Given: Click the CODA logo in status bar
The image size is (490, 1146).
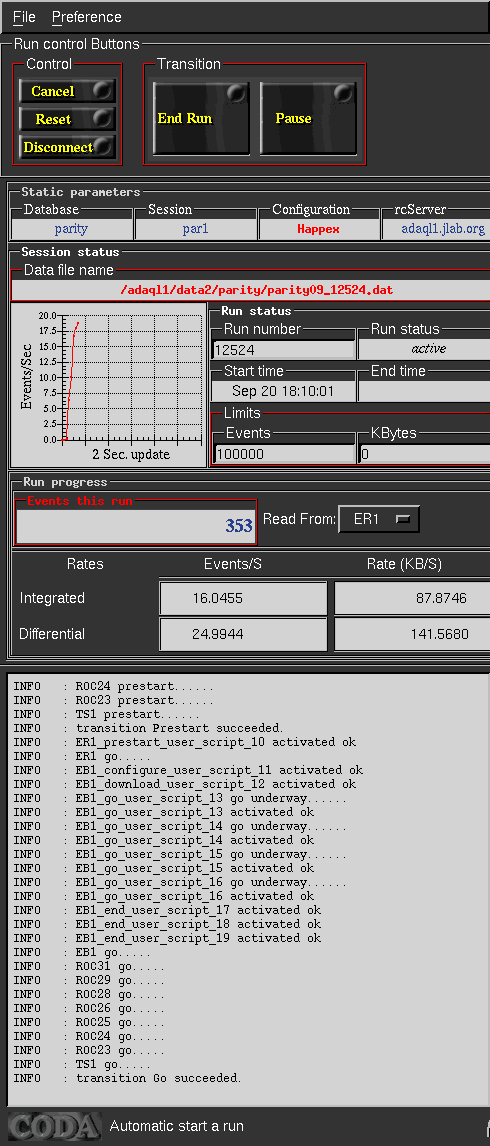Looking at the screenshot, I should pos(53,1126).
